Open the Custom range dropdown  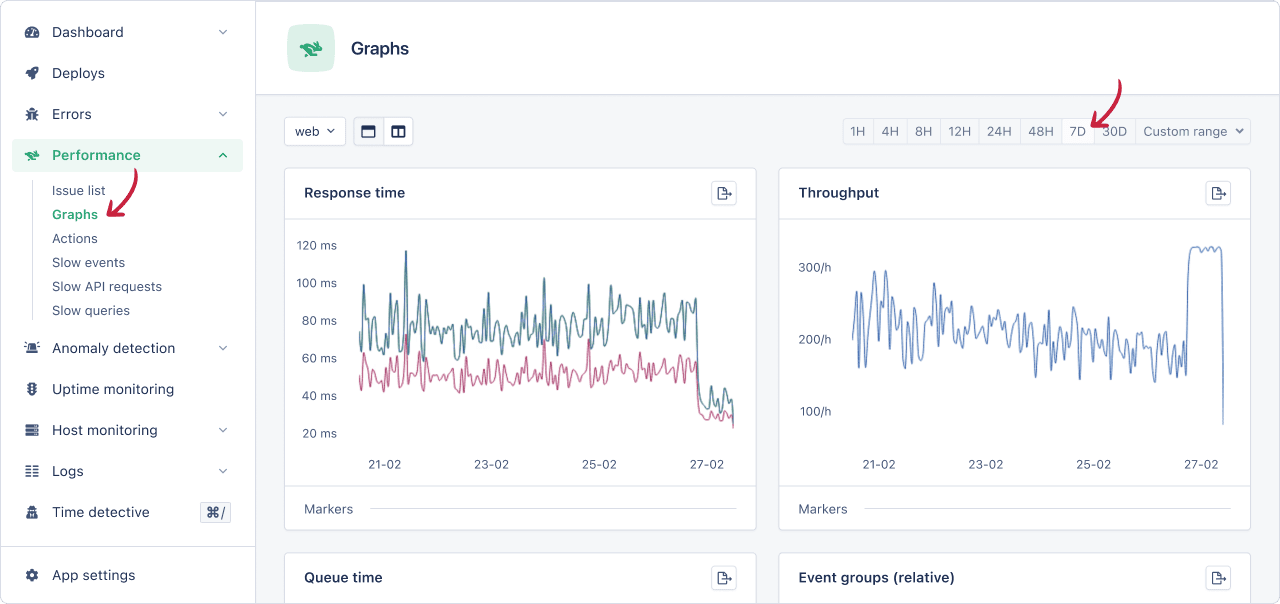1192,131
